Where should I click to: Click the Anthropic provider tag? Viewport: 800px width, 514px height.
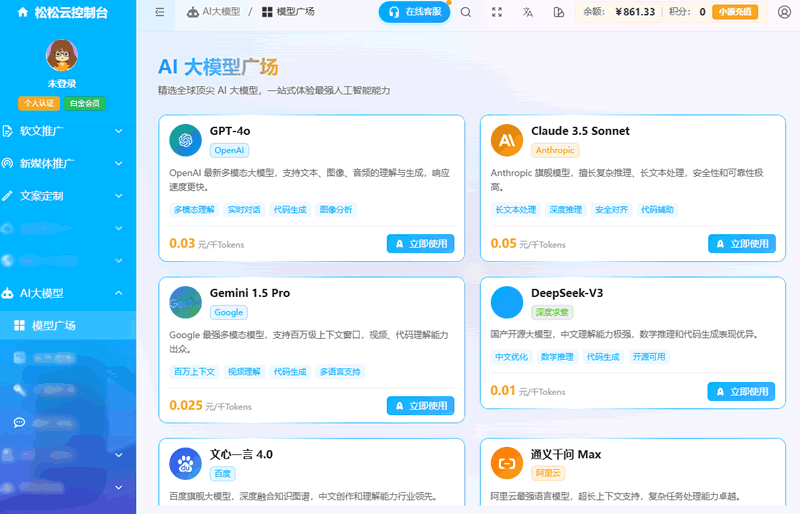click(555, 150)
